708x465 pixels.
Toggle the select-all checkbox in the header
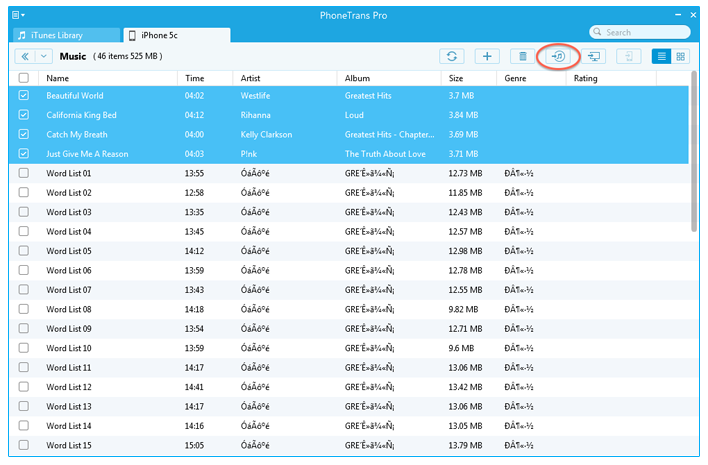[24, 78]
